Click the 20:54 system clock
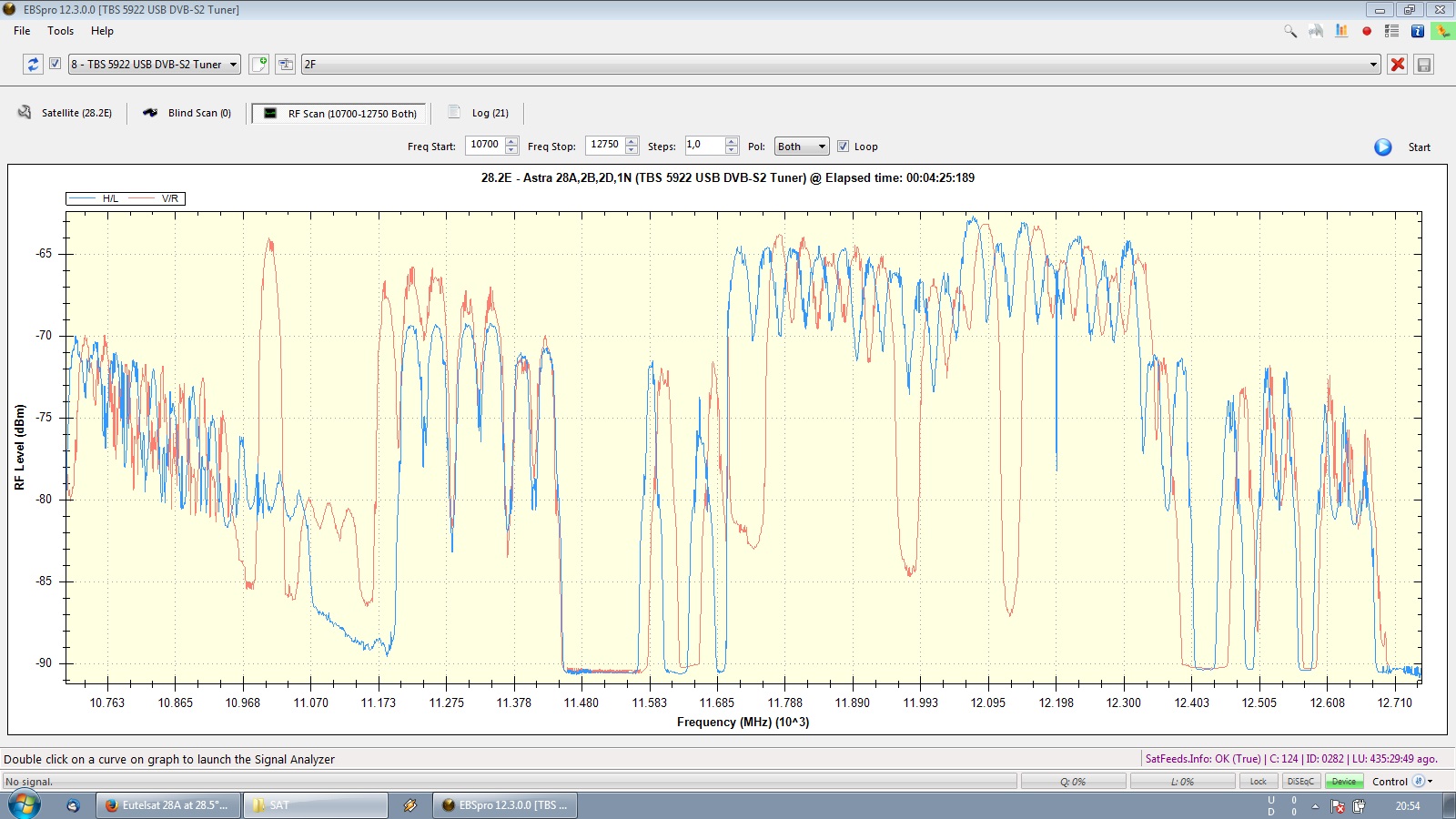 1408,806
